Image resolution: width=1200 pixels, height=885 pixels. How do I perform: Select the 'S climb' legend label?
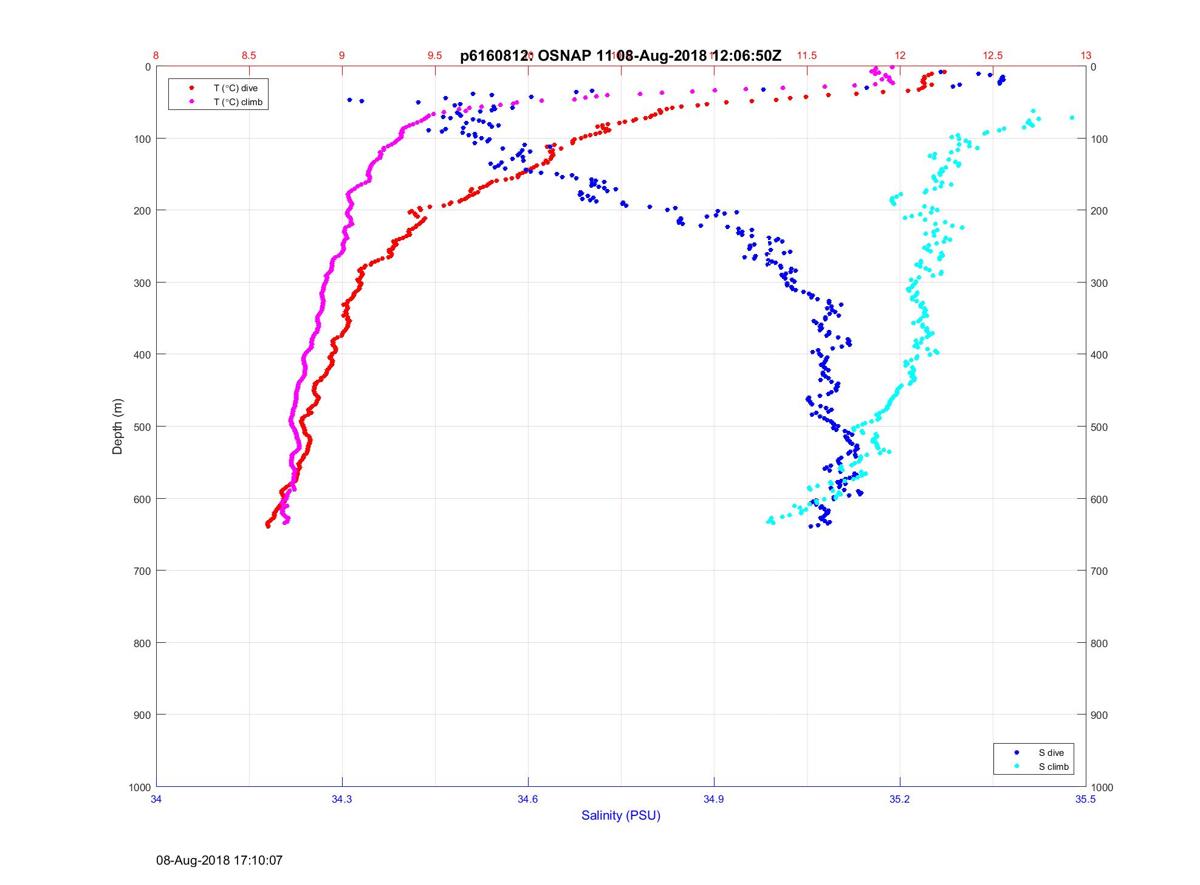1053,766
